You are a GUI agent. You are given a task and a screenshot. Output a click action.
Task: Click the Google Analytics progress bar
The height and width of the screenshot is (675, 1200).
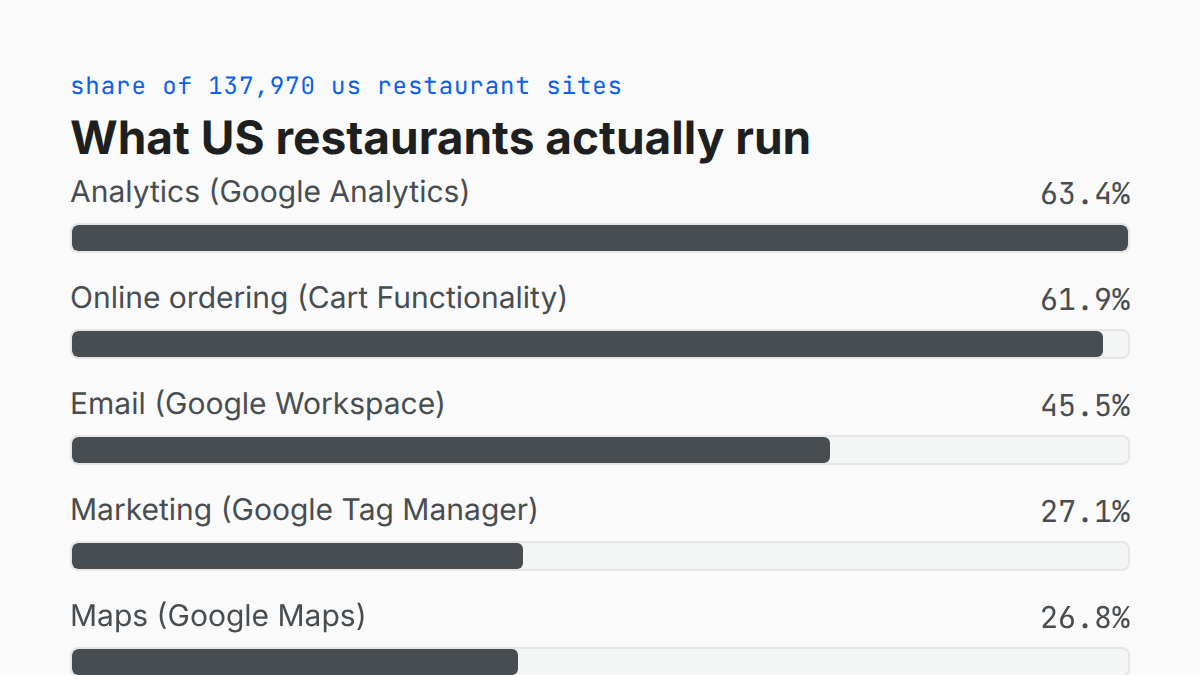click(x=600, y=238)
